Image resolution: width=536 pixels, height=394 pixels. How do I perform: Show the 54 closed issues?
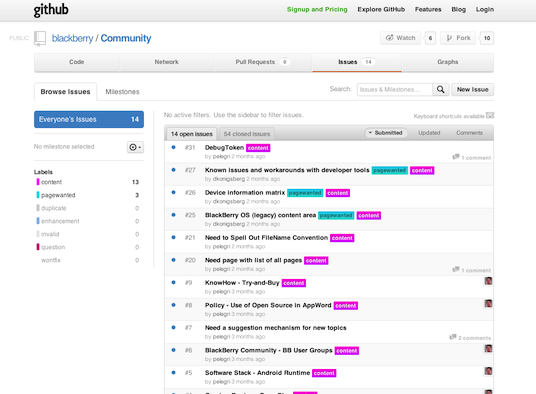pos(247,134)
